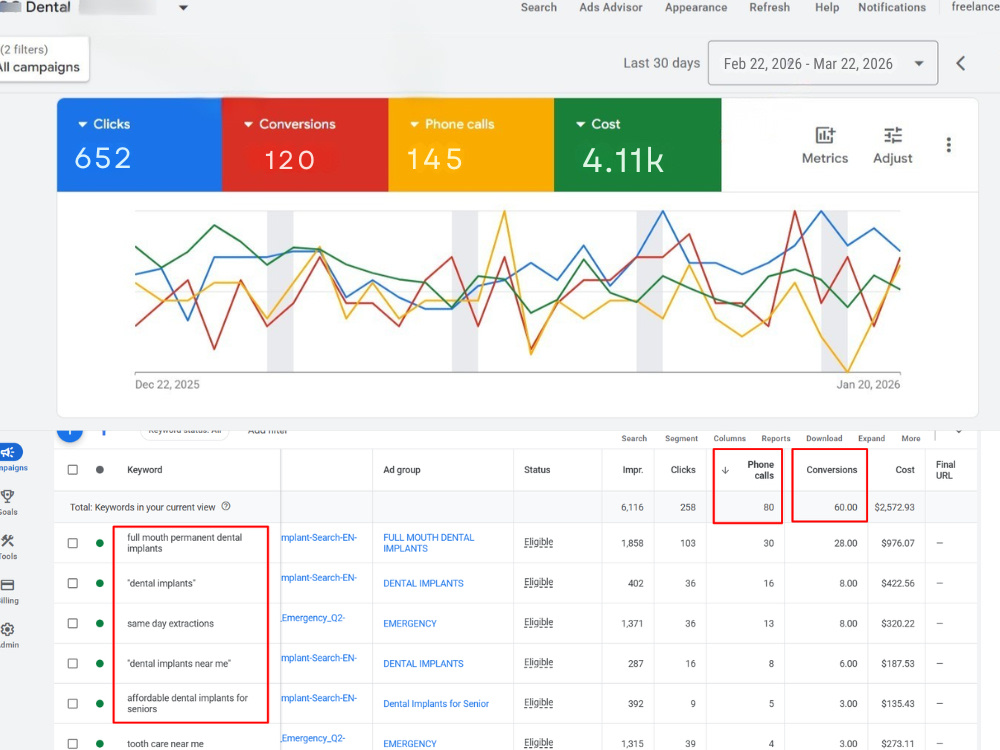Sort by the Cost column header

(x=904, y=469)
